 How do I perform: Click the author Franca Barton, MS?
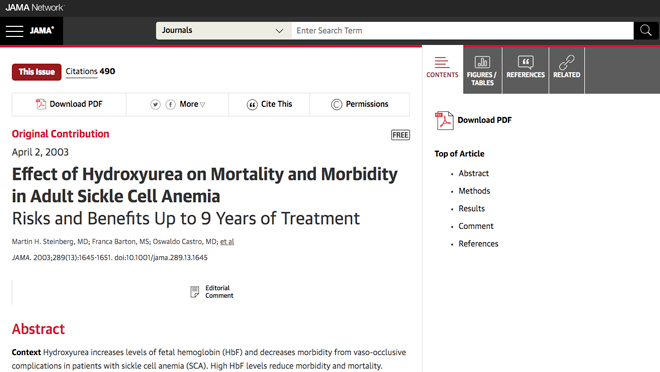point(121,242)
